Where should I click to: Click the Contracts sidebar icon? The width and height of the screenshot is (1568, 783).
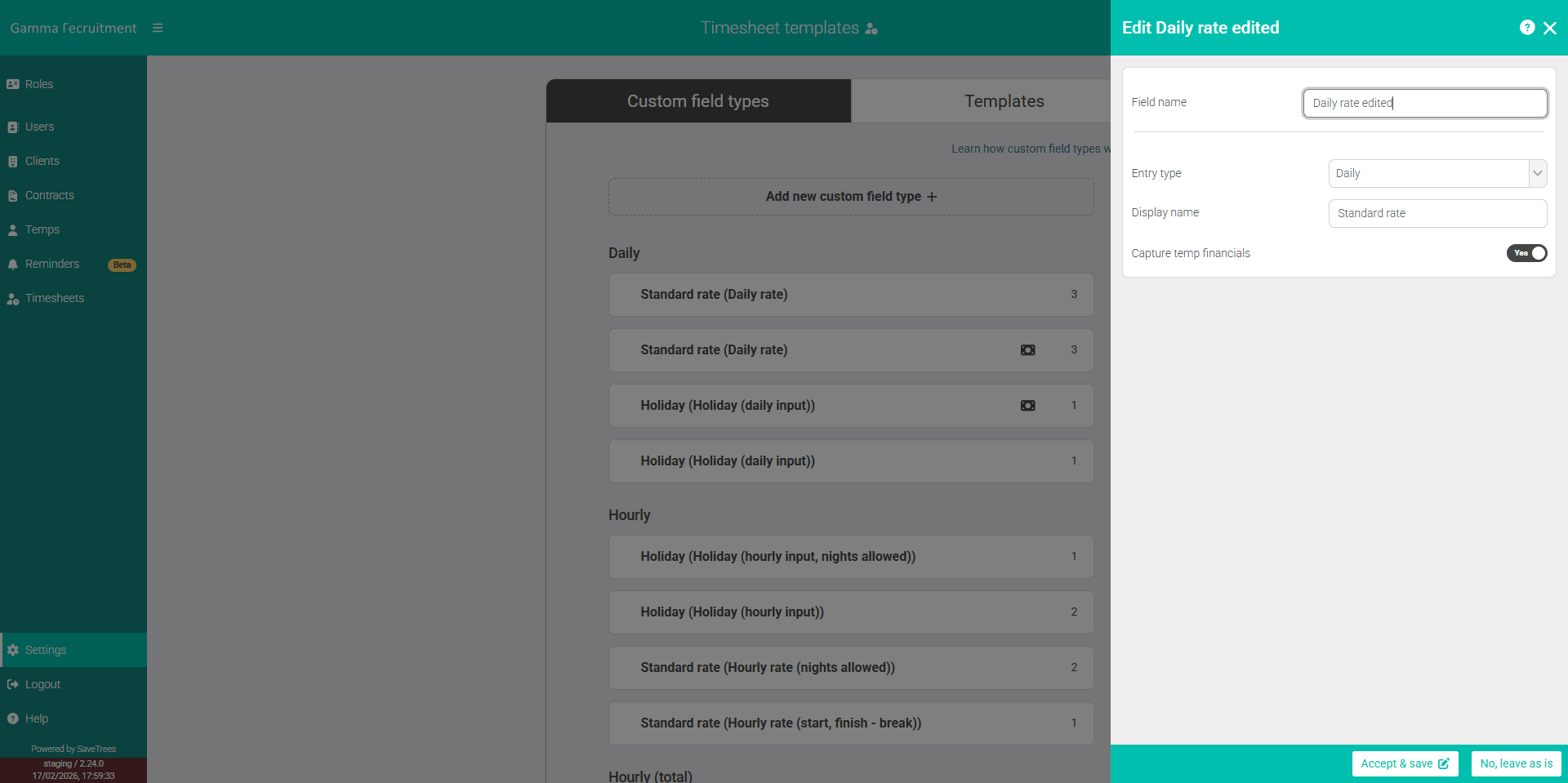coord(12,195)
